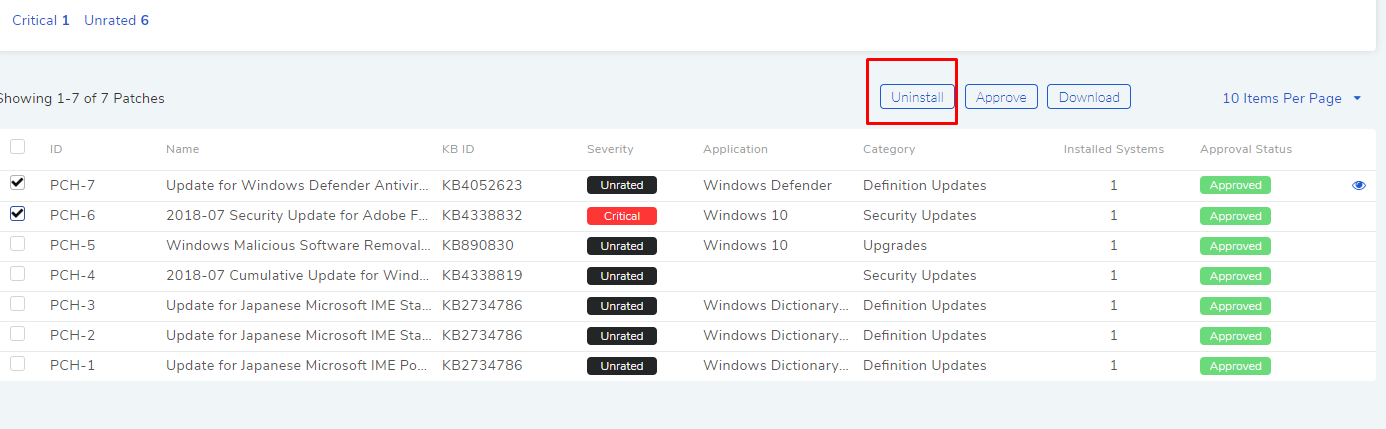Screen dimensions: 1386x429
Task: Toggle the select-all header checkbox
Action: tap(17, 147)
